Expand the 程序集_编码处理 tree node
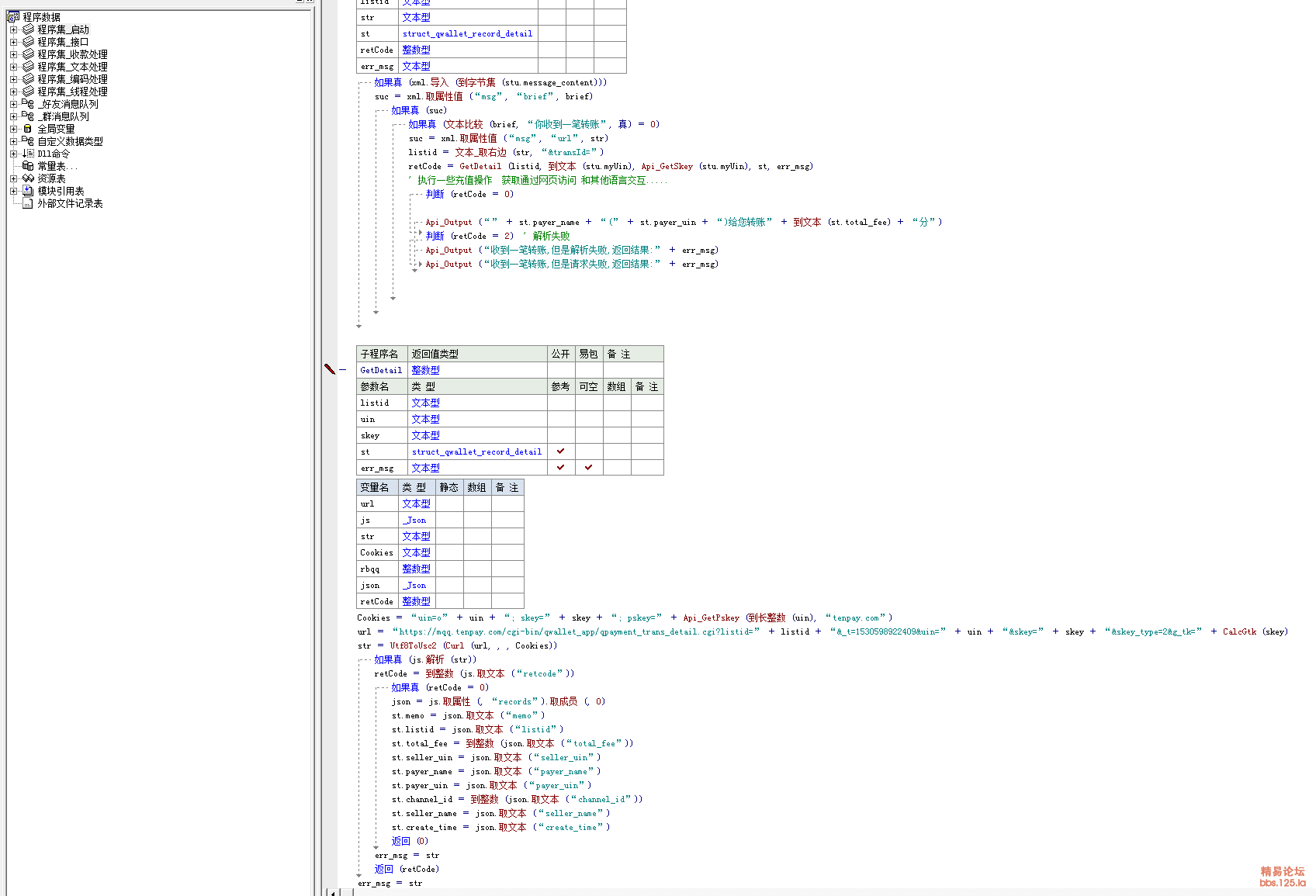Screen dimensions: 1316x896 (x=13, y=79)
